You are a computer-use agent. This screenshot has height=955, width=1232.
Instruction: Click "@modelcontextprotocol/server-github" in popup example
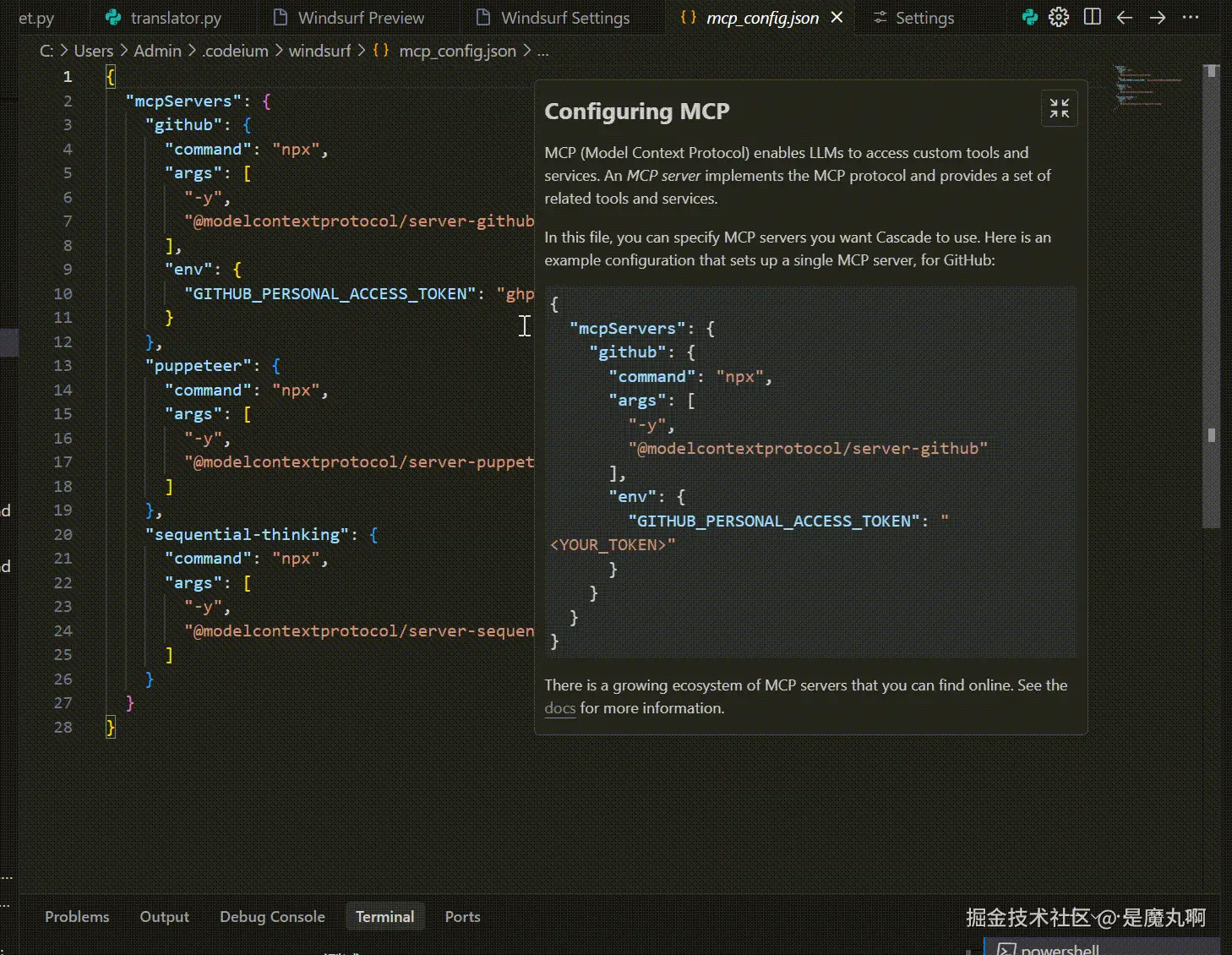(x=808, y=448)
